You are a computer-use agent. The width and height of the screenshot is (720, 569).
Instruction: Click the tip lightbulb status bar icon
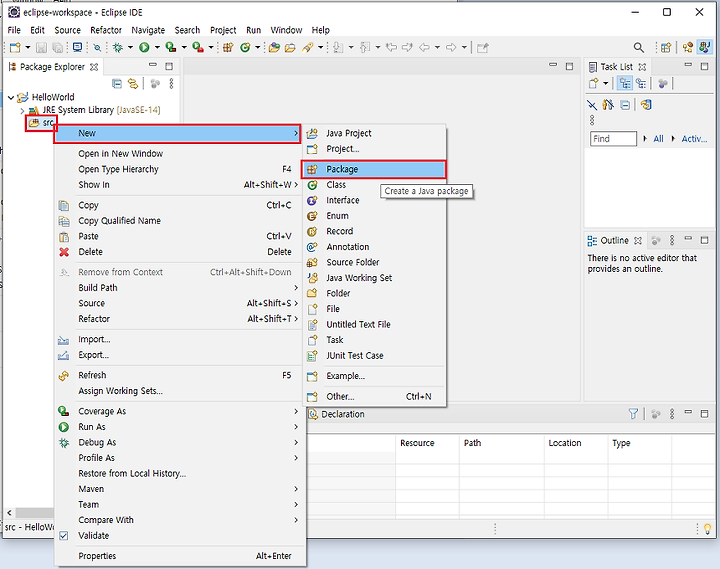click(x=708, y=529)
